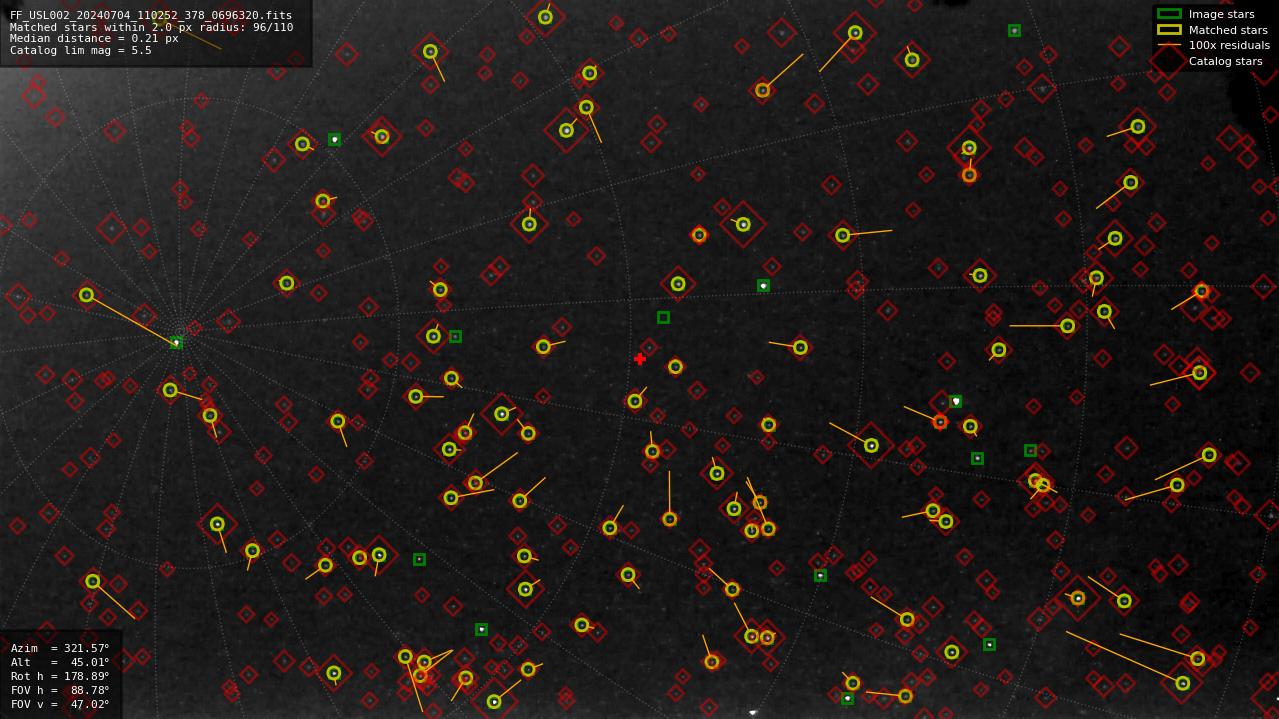This screenshot has height=719, width=1279.
Task: Click the "Image stars" legend label
Action: 1221,14
